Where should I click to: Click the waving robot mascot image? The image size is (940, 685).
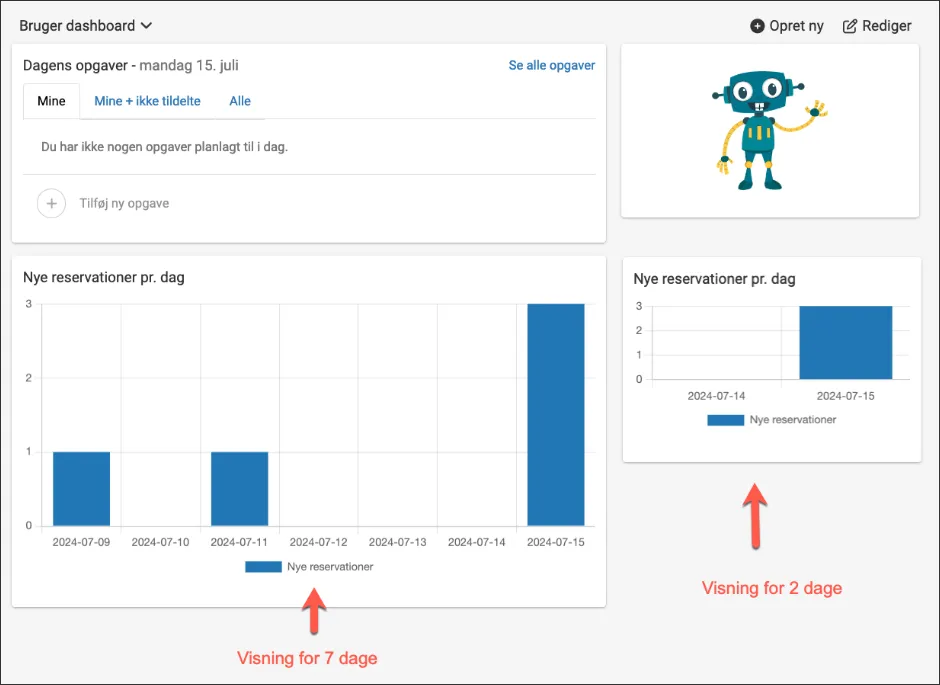pyautogui.click(x=770, y=130)
